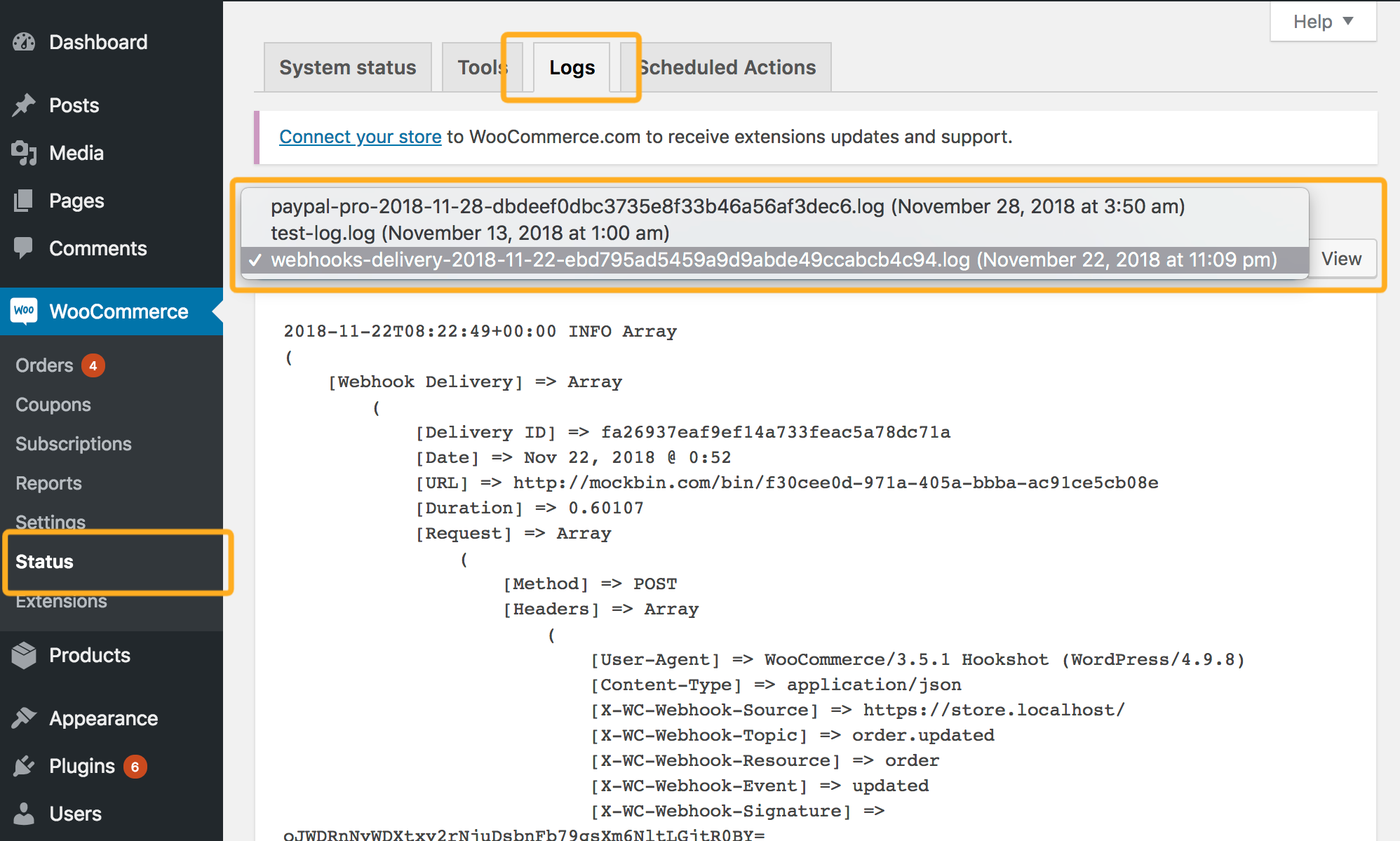Choose the webhooks-delivery log option
This screenshot has height=841, width=1400.
774,260
